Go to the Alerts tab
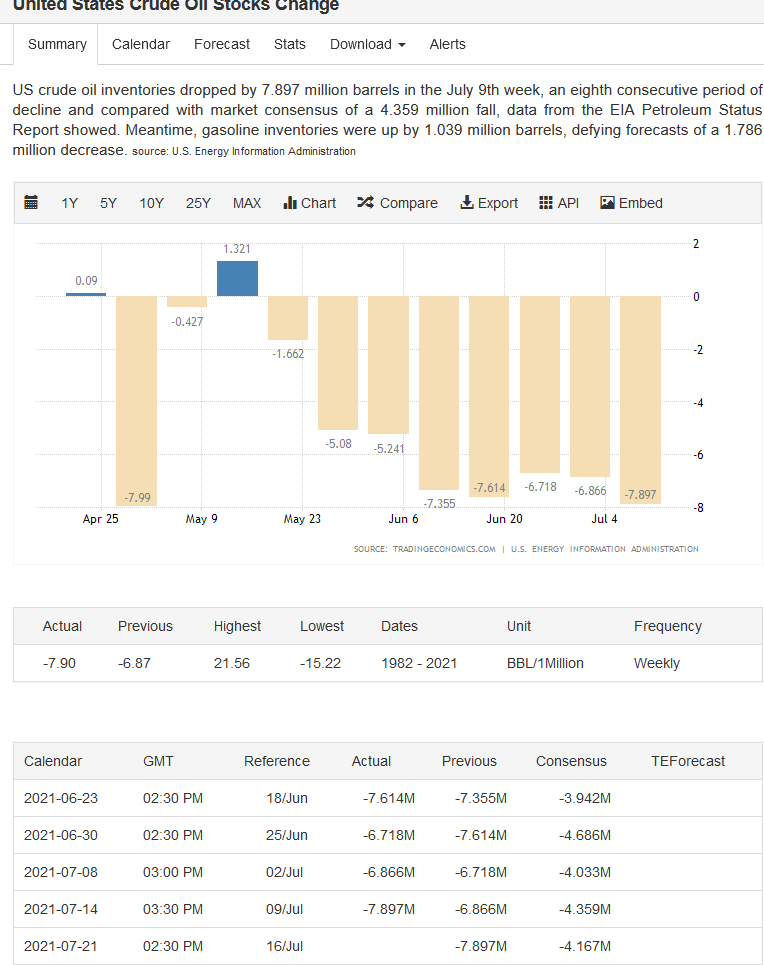Screen dimensions: 764x965 [x=447, y=44]
